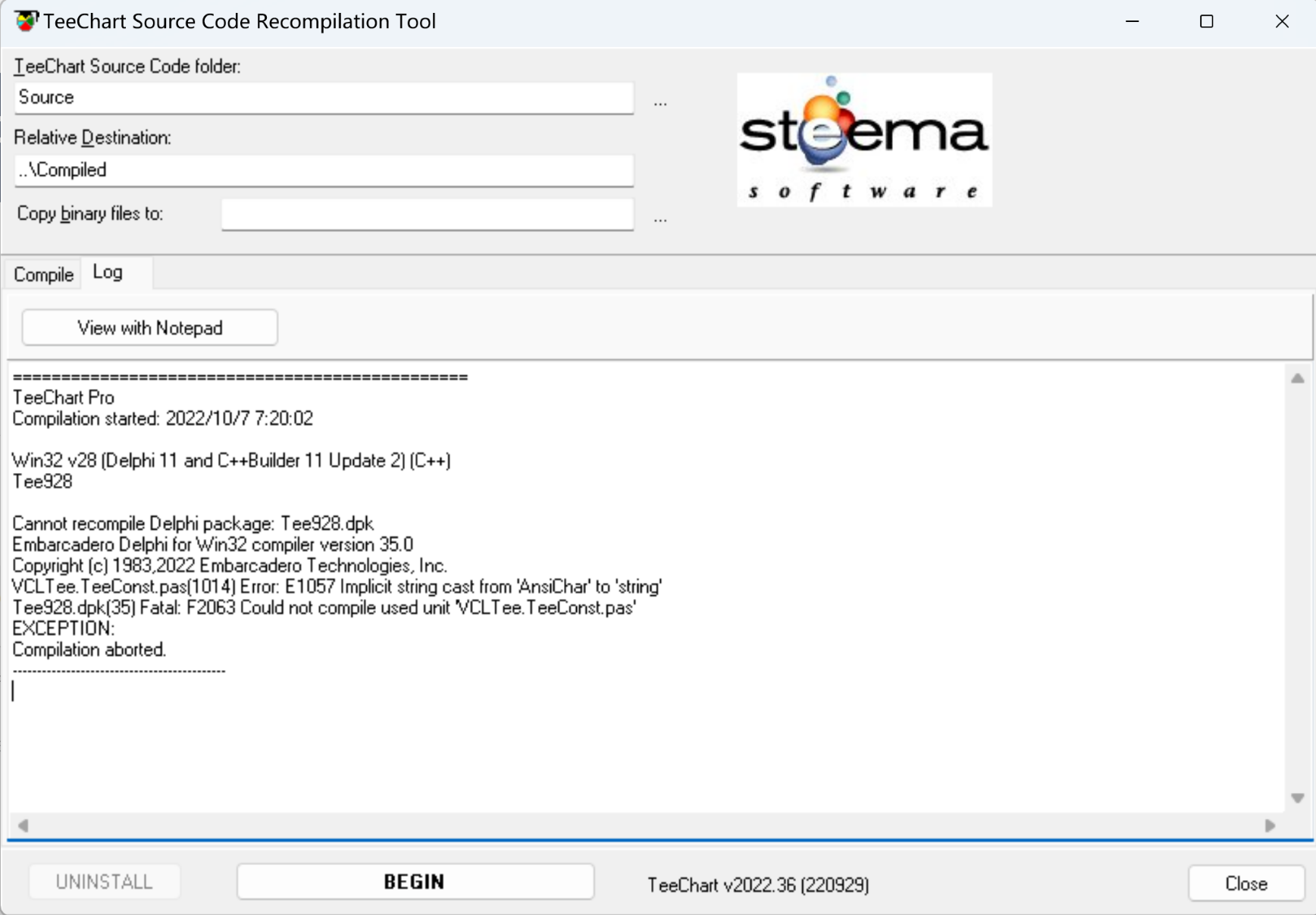Minimize the Recompilation Tool window

[x=1133, y=21]
